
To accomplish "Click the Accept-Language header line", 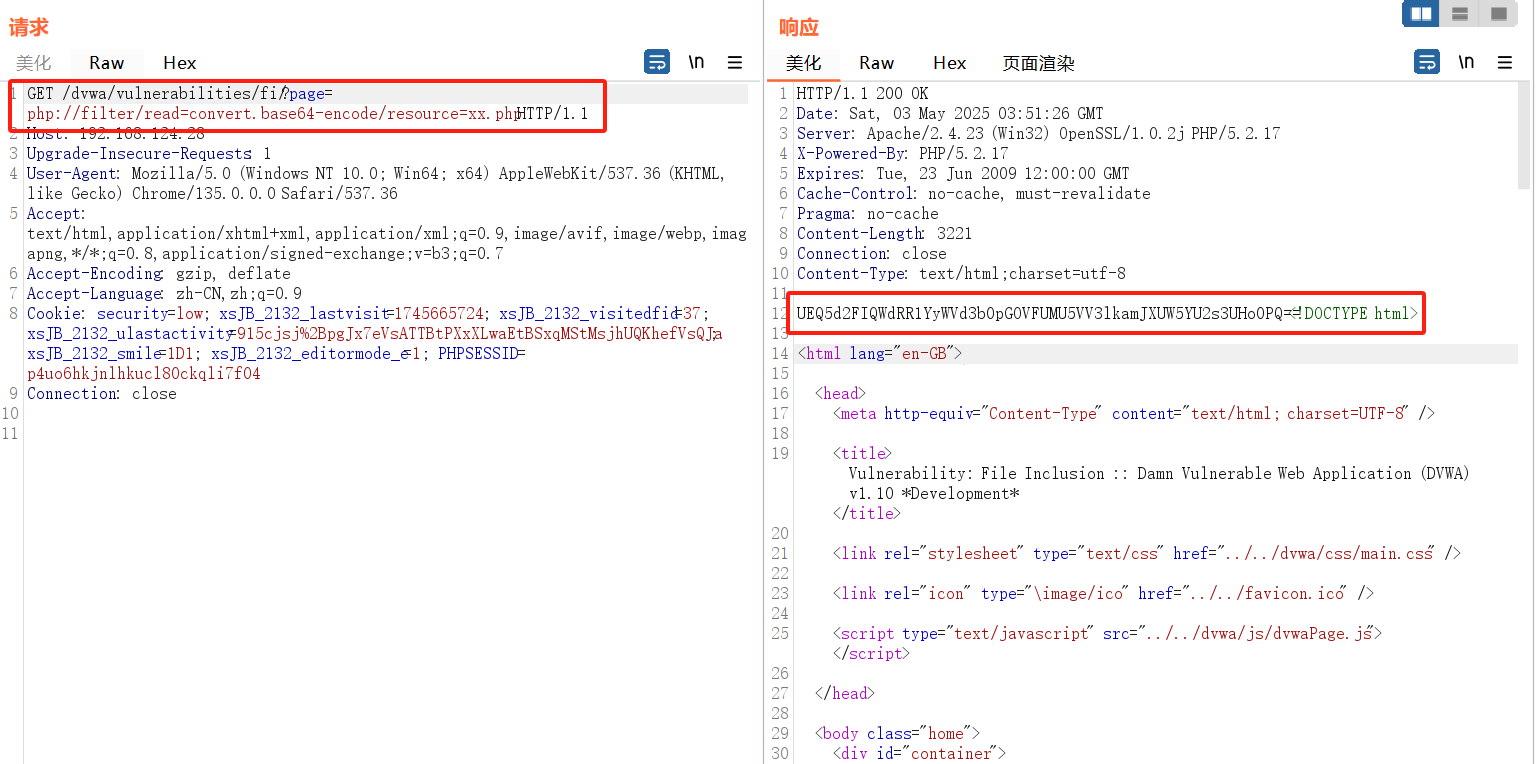I will [164, 293].
